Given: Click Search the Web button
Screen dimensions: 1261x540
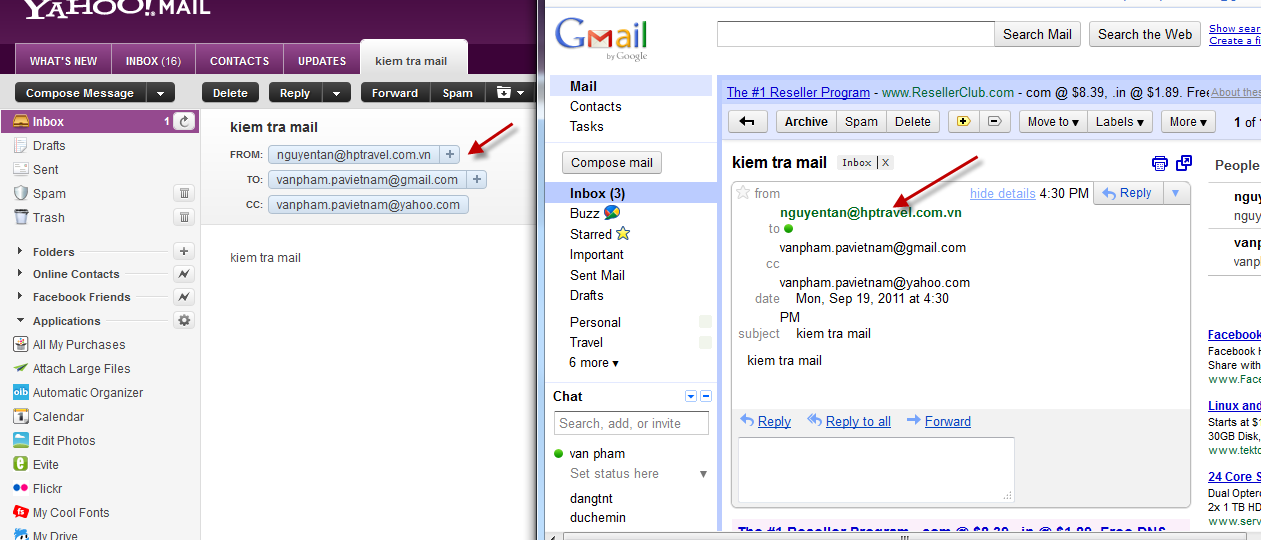Looking at the screenshot, I should tap(1145, 34).
